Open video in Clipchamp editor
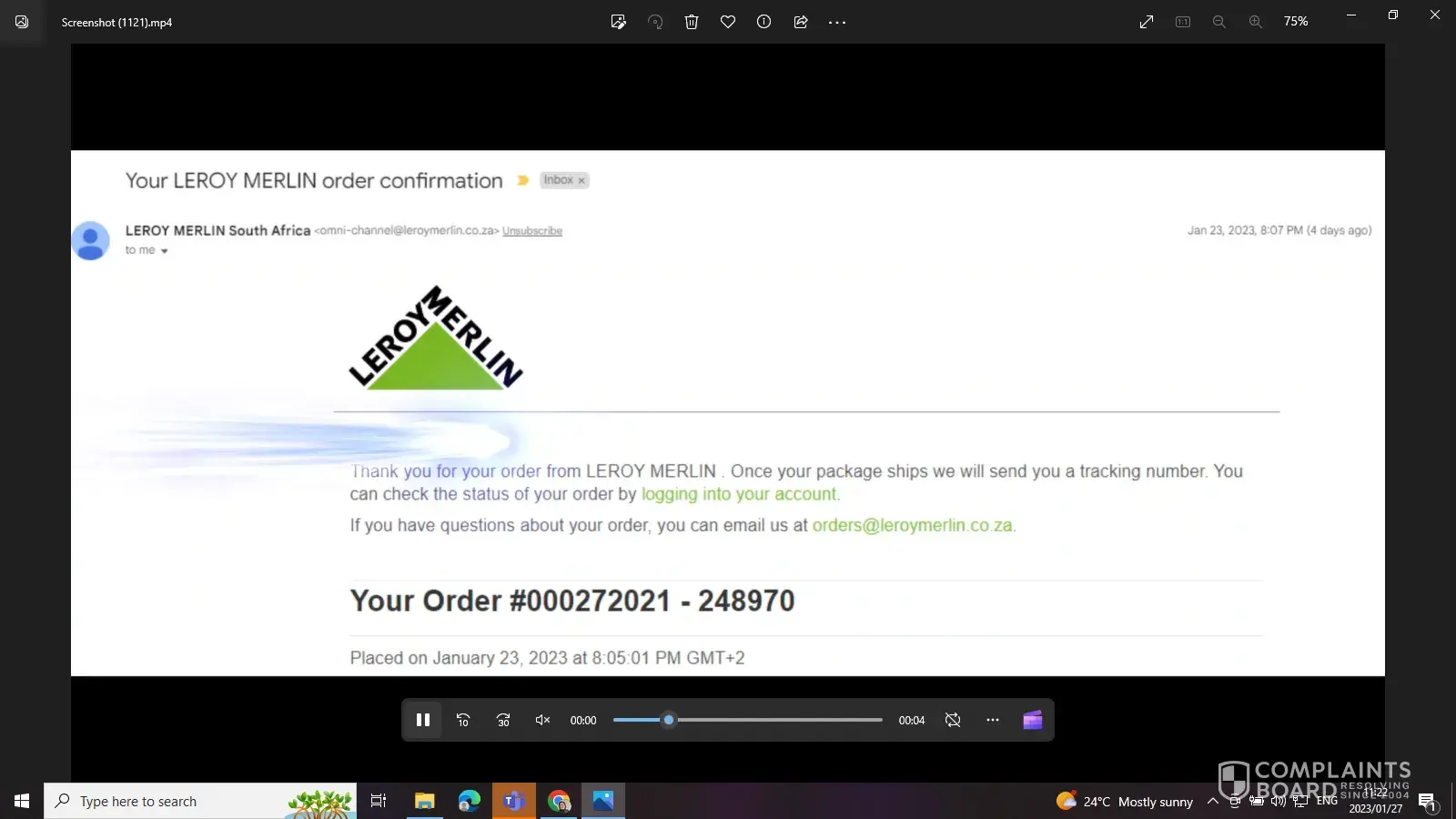The height and width of the screenshot is (819, 1456). (x=1033, y=720)
